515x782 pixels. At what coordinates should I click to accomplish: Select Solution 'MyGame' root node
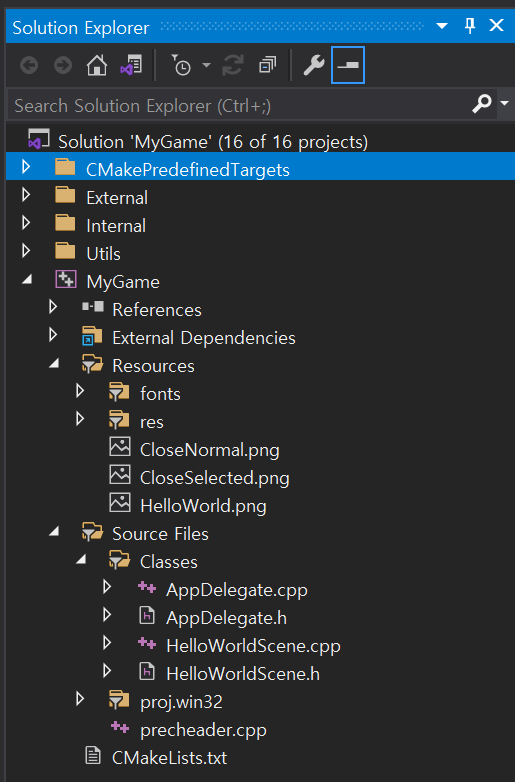coord(213,142)
